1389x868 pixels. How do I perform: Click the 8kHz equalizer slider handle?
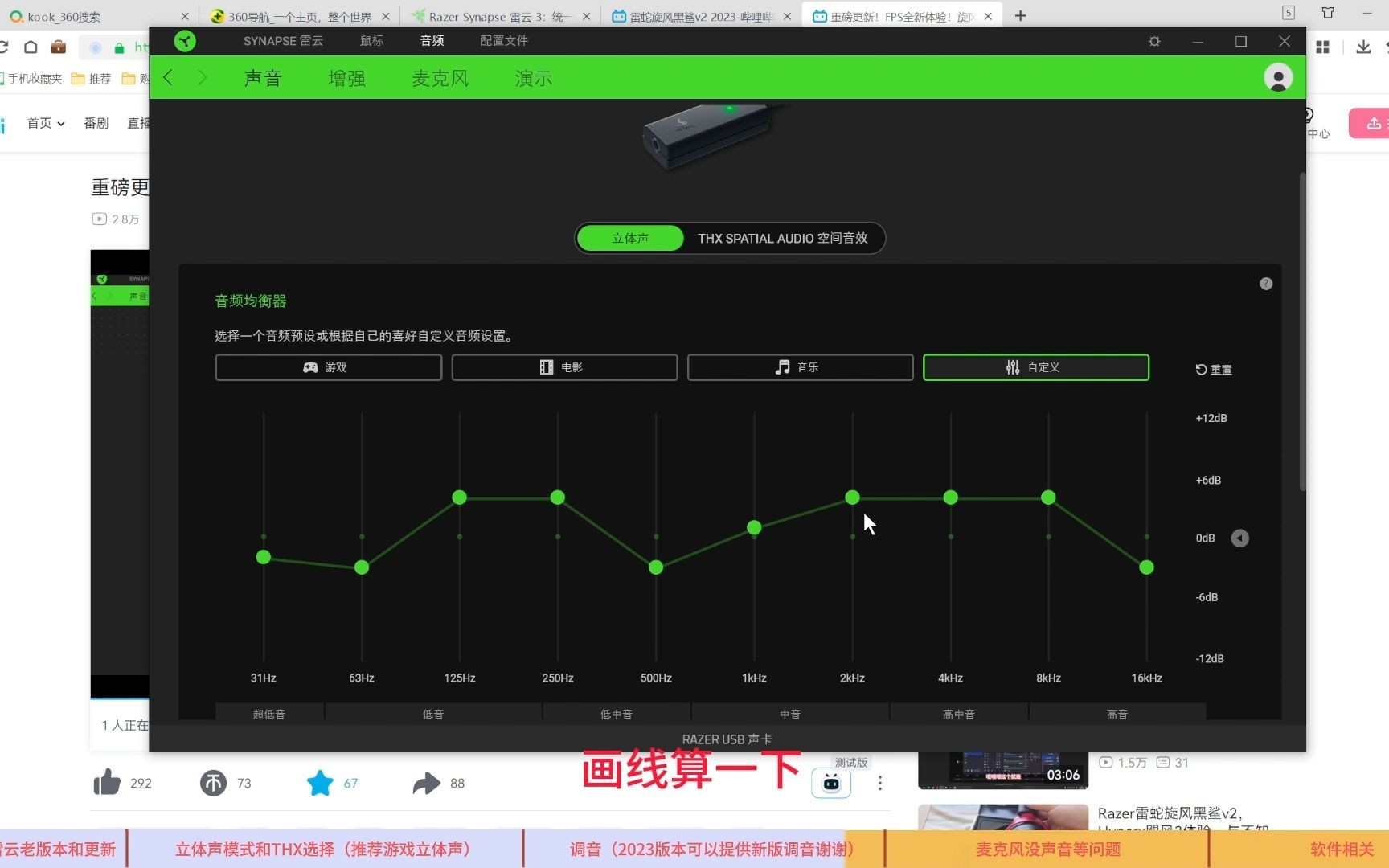[x=1048, y=497]
